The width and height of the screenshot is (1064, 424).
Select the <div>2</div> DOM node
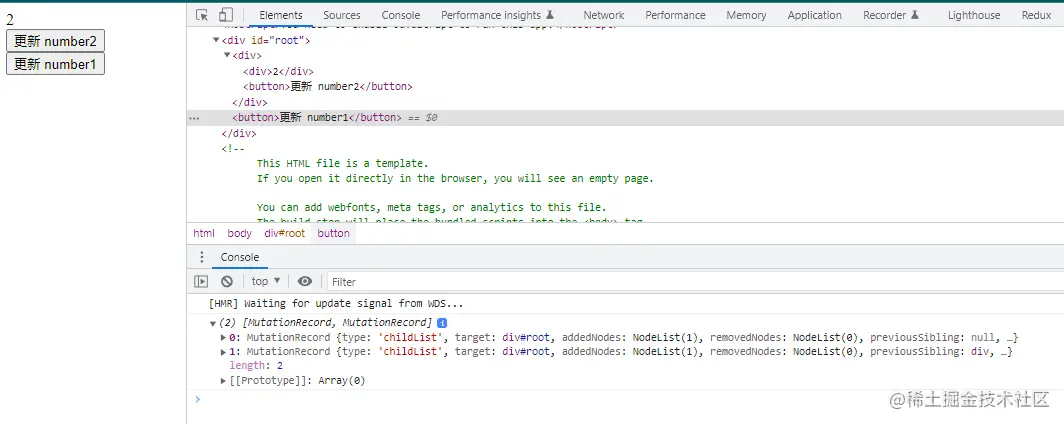coord(278,71)
